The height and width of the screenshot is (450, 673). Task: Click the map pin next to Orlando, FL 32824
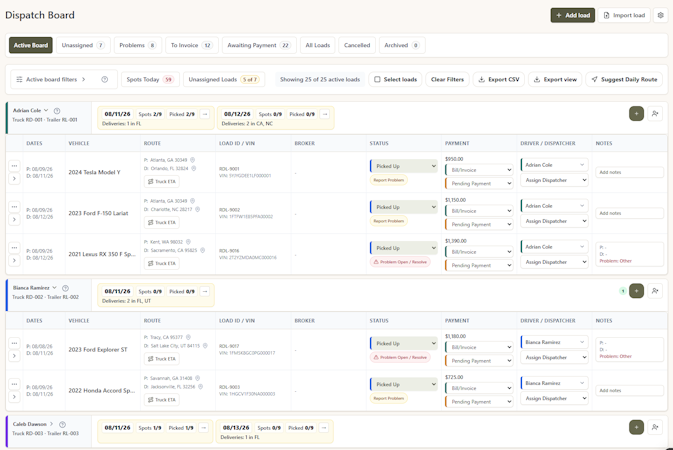click(194, 168)
